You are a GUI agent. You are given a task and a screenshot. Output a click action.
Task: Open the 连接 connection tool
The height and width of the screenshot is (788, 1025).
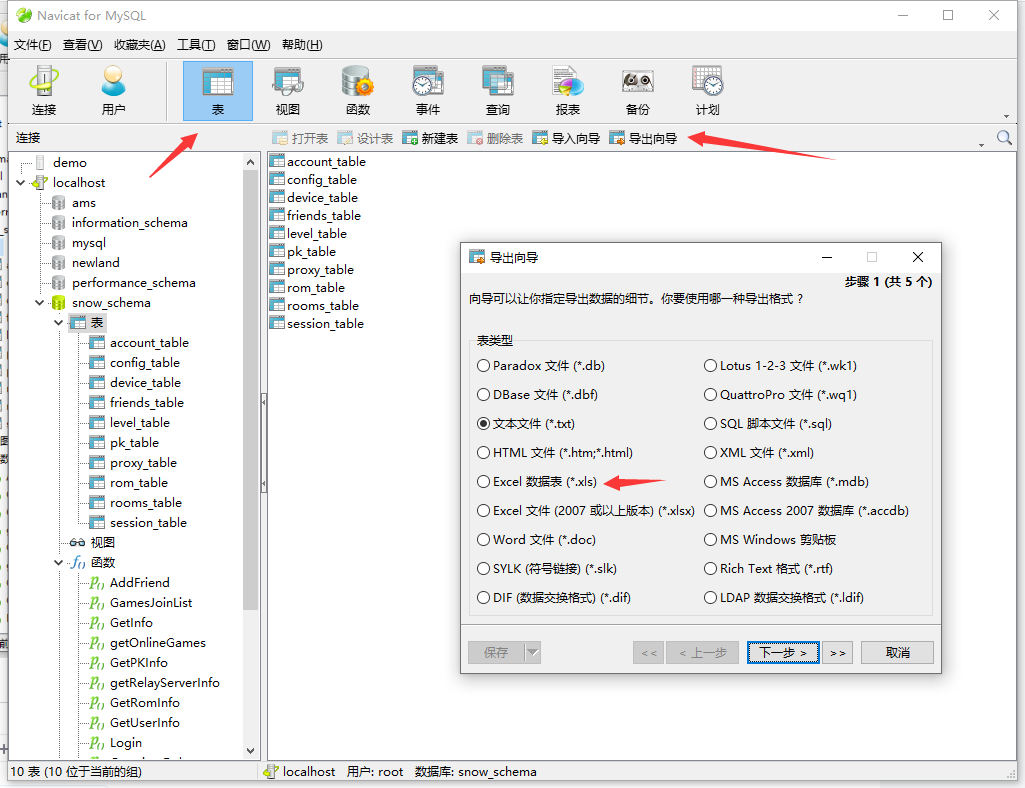pos(44,91)
